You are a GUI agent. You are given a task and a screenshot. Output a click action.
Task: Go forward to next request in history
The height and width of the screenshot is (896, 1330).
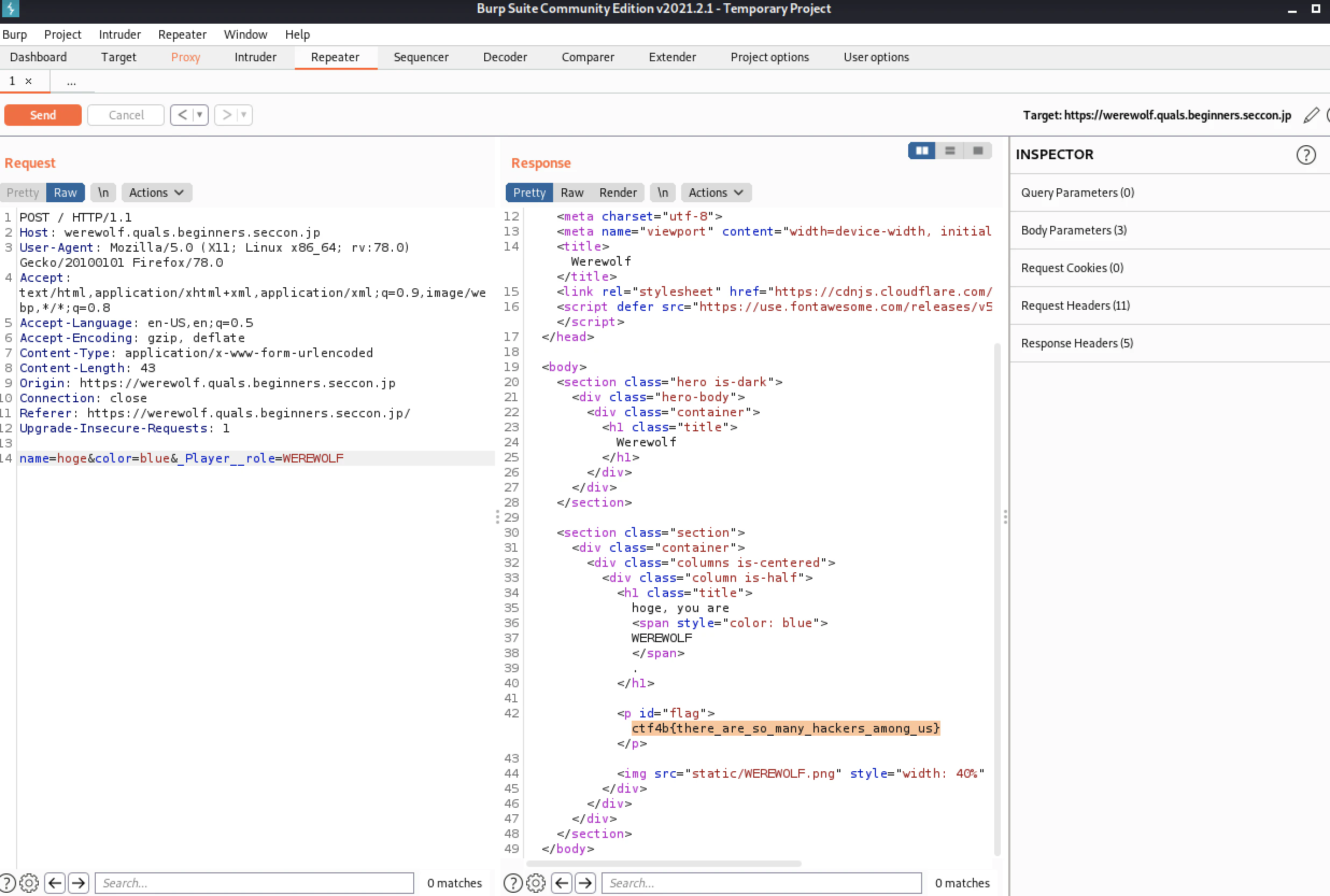(227, 115)
